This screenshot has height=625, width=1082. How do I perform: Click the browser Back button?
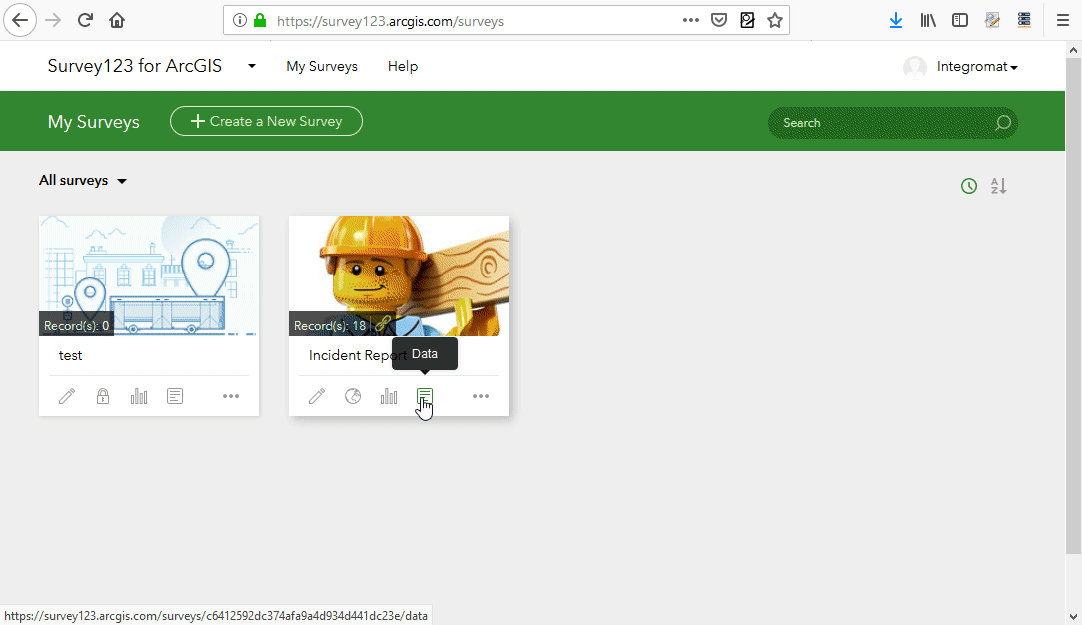click(20, 20)
